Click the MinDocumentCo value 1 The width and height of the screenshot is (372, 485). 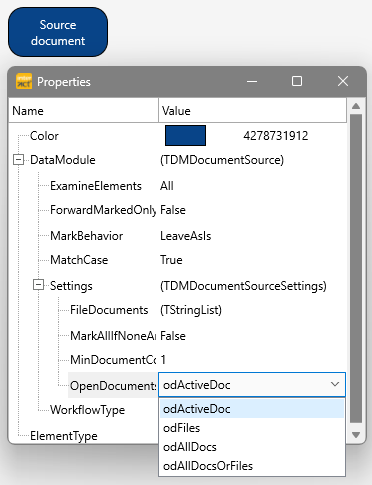pos(163,360)
